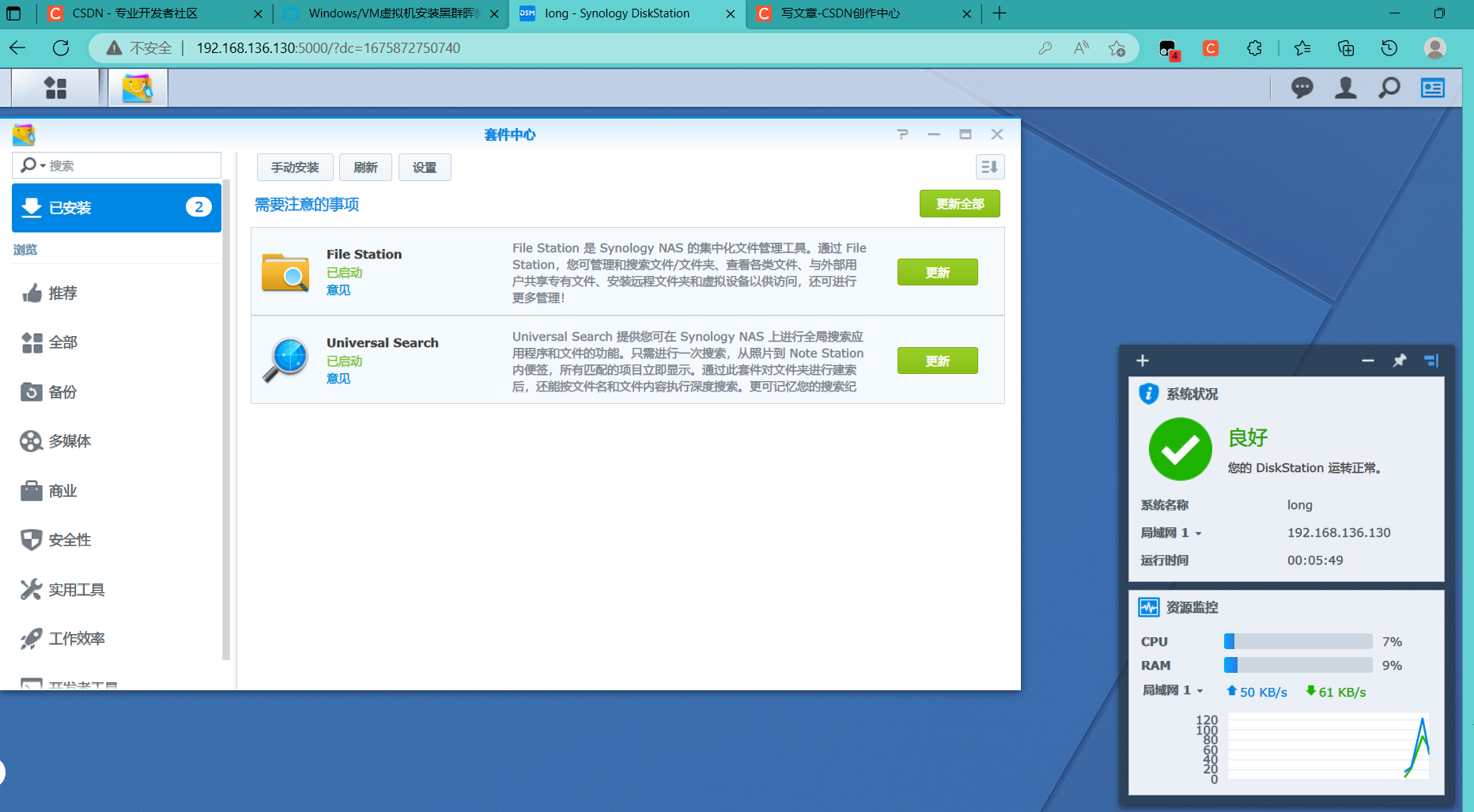Open 备份 category in sidebar
Viewport: 1474px width, 812px height.
coord(116,392)
